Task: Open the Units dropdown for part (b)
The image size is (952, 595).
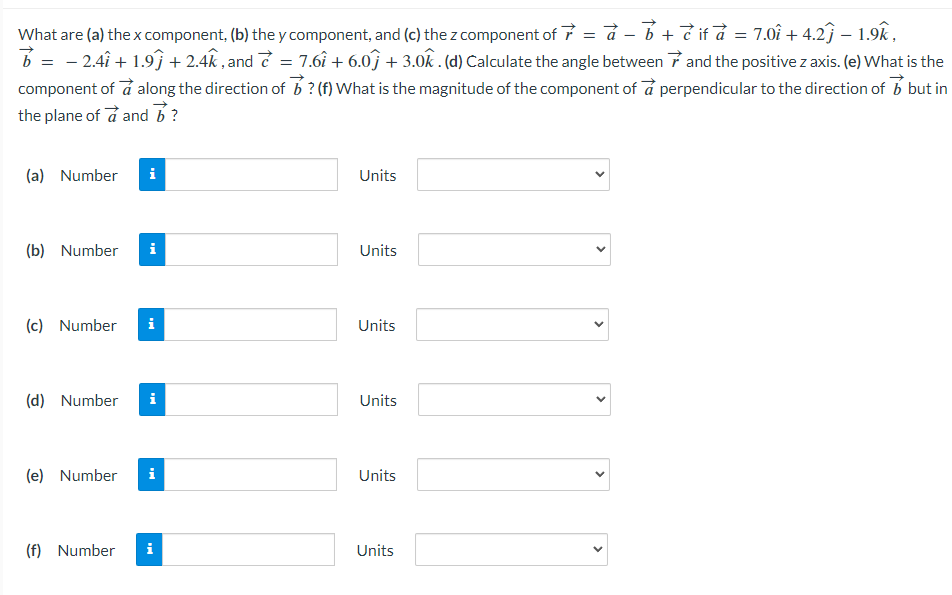Action: coord(512,249)
